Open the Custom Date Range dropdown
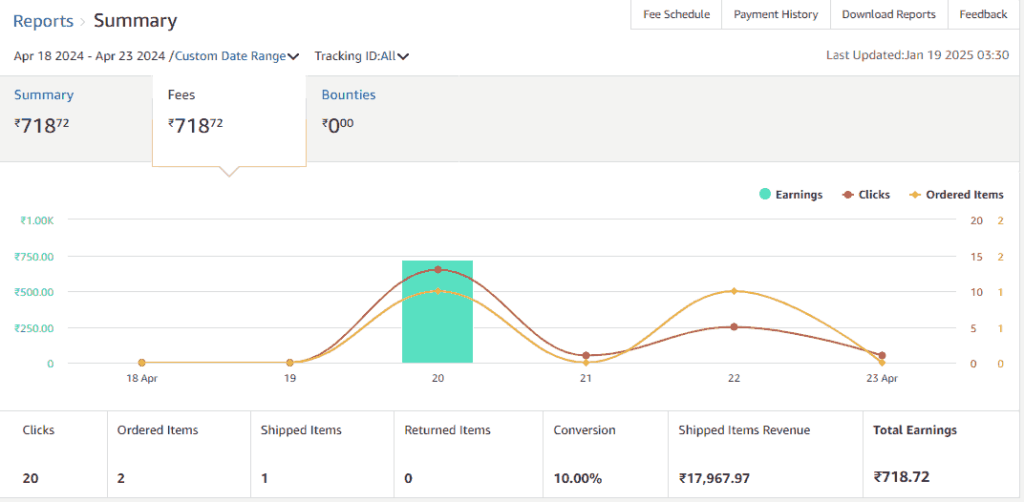1024x502 pixels. click(237, 56)
